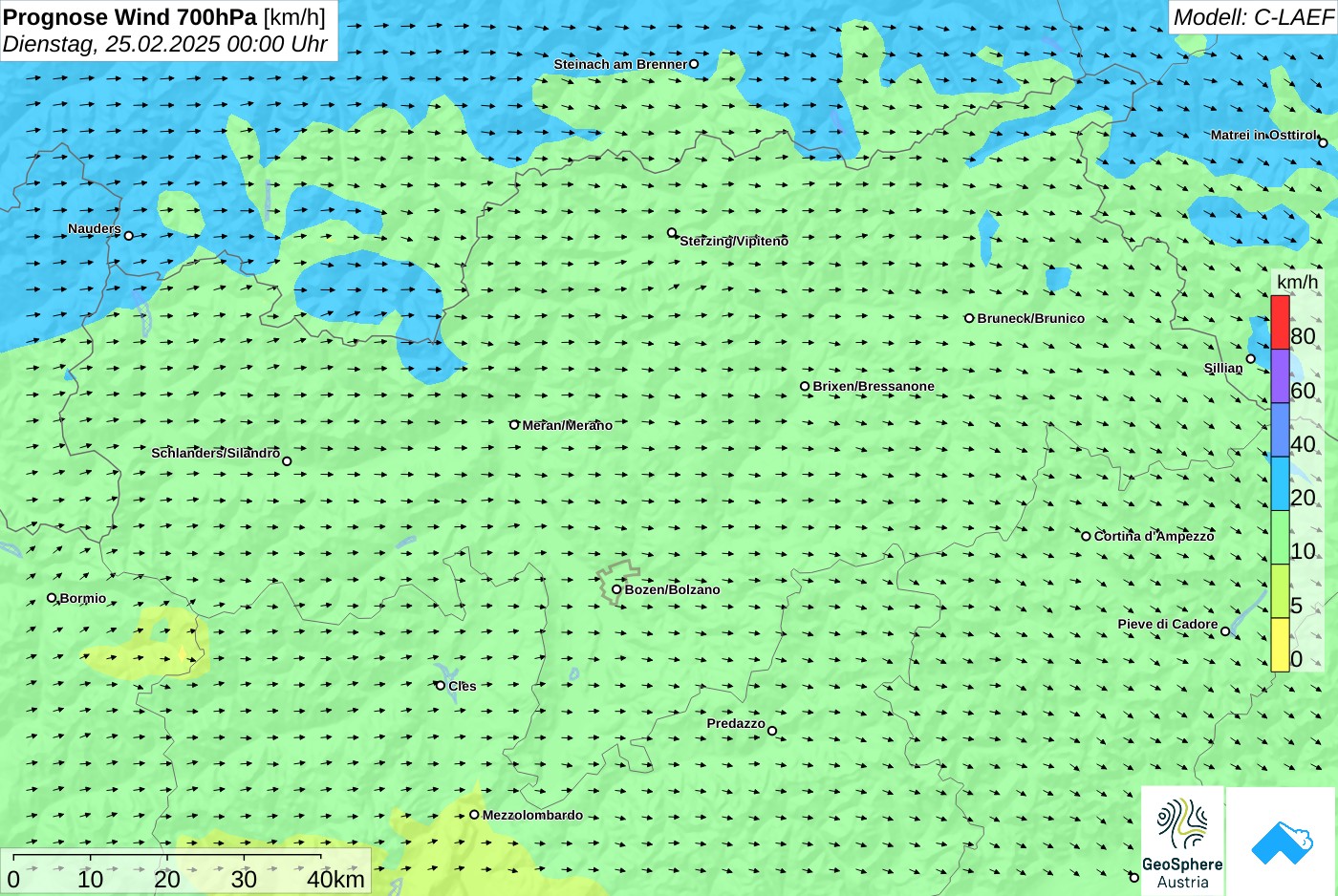Click the yellow 0 km/h legend swatch
Image resolution: width=1338 pixels, height=896 pixels.
tap(1280, 645)
